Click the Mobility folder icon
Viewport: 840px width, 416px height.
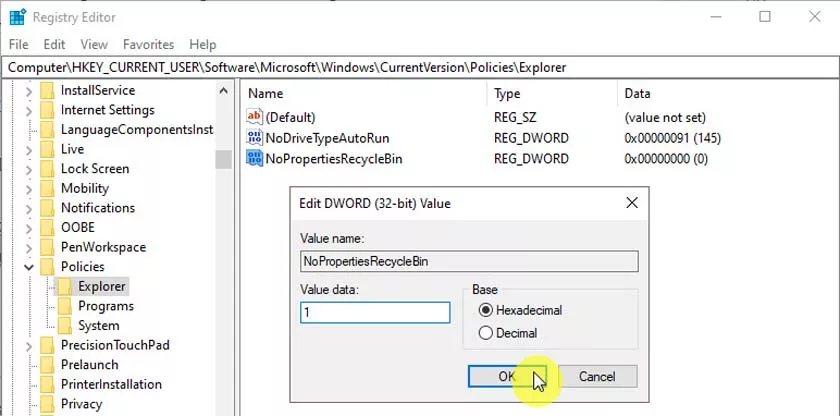[x=48, y=188]
